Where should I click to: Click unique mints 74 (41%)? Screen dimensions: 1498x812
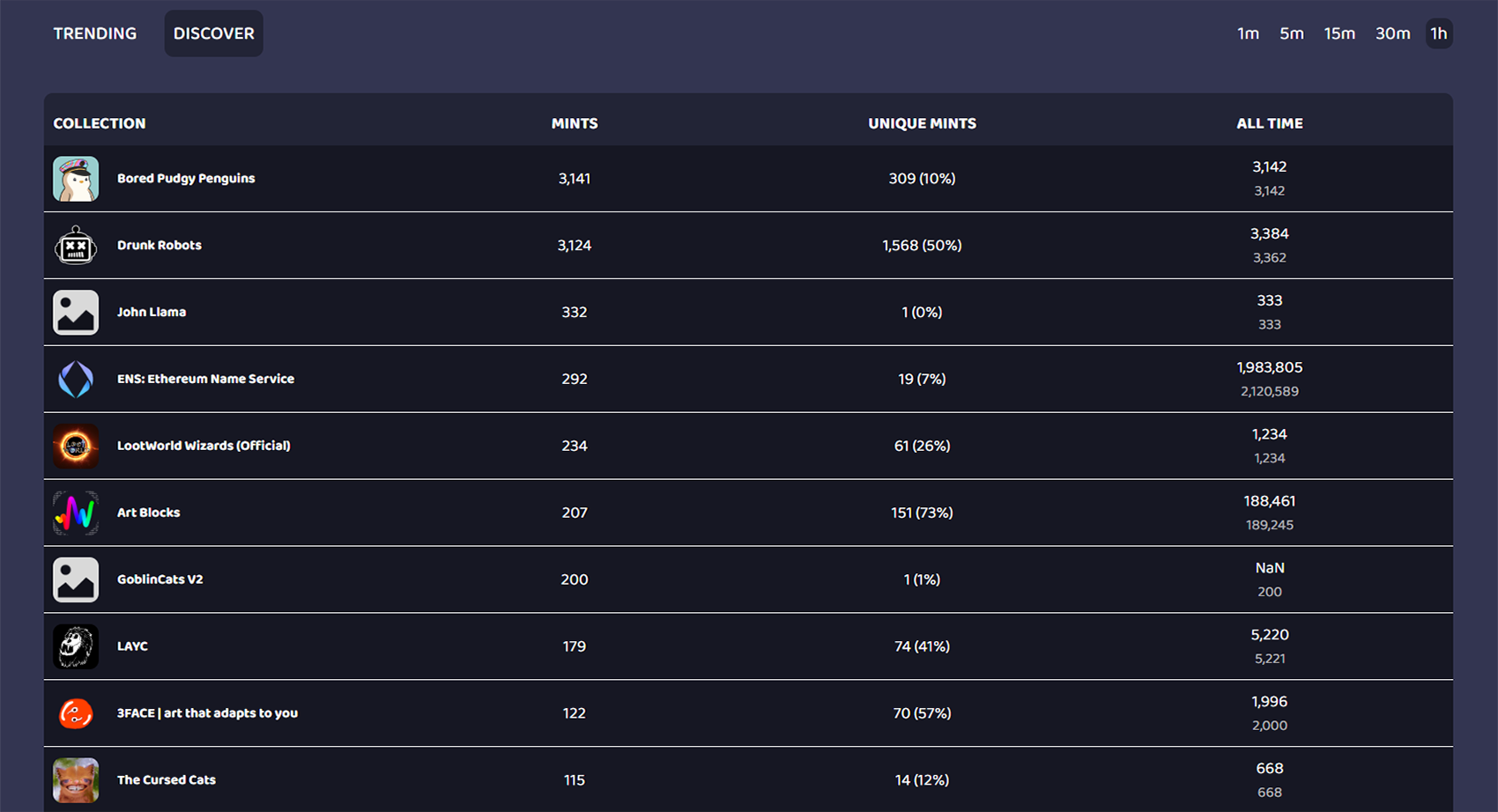point(923,646)
